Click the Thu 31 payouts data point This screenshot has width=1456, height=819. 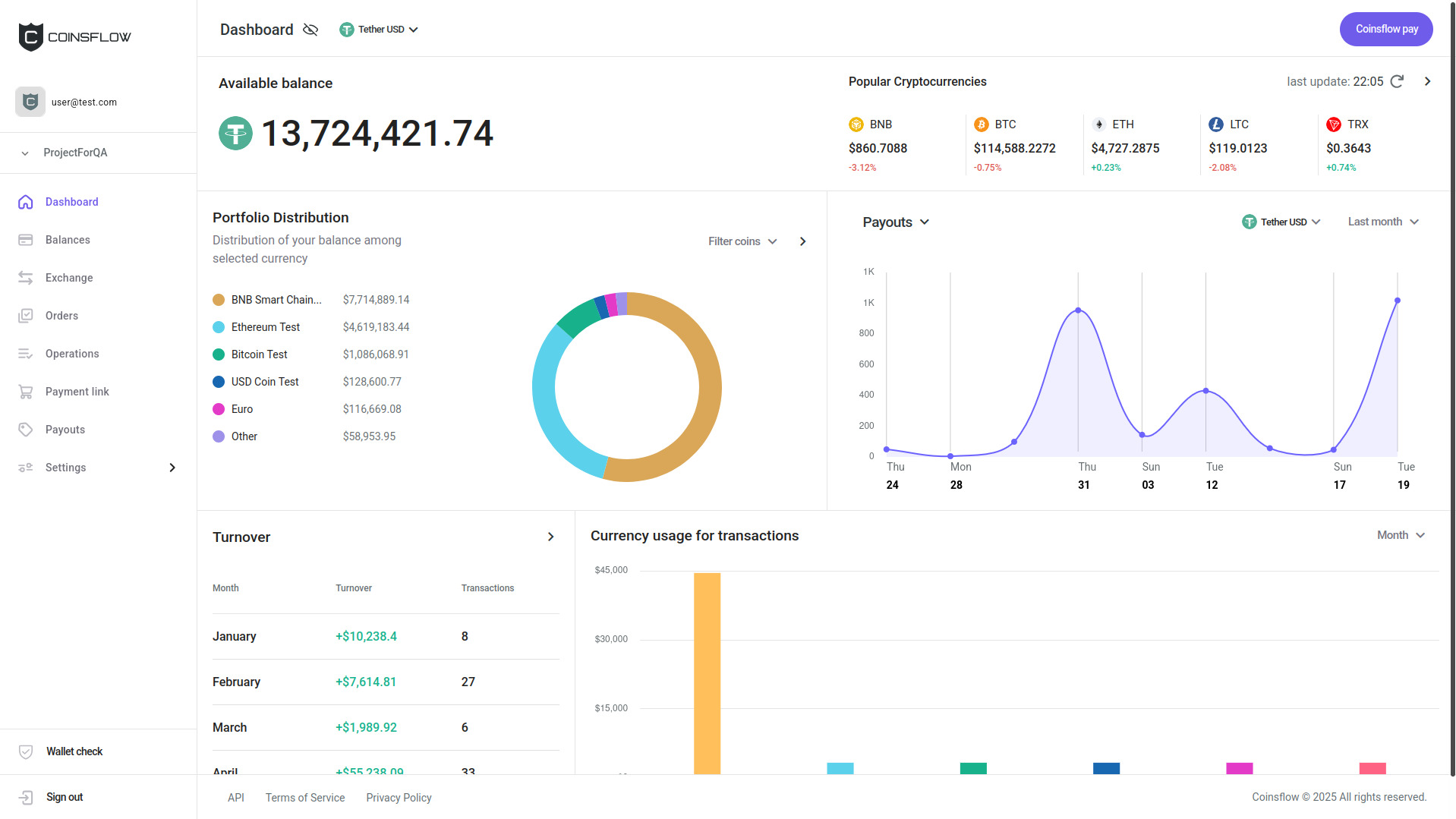pos(1078,310)
